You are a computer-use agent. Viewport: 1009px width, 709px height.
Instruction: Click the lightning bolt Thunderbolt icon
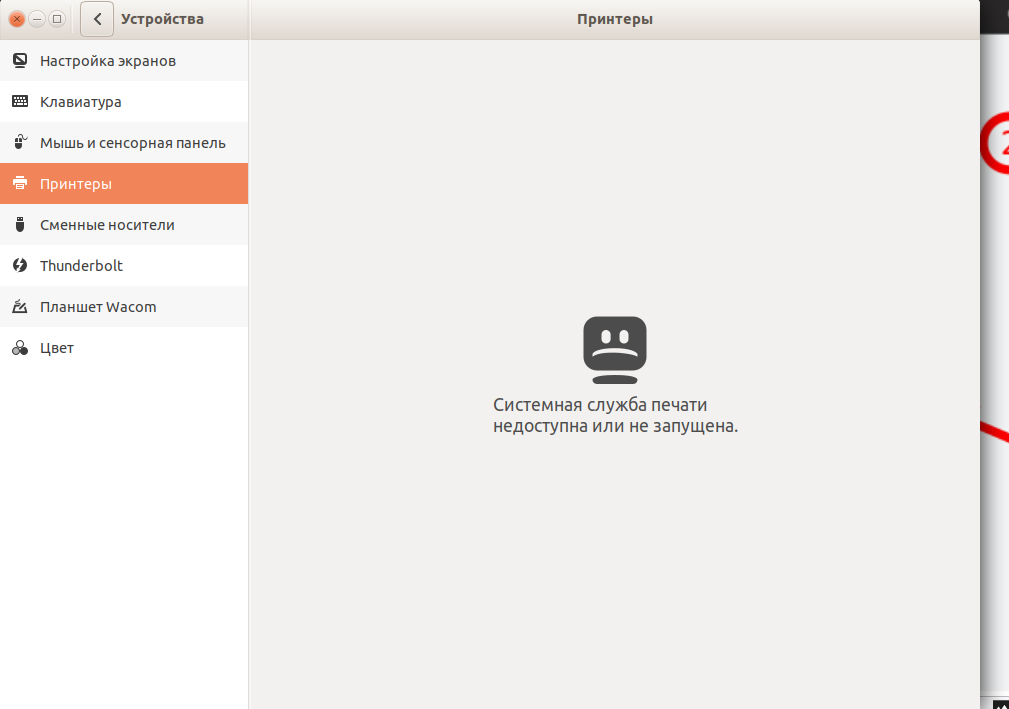pos(19,266)
